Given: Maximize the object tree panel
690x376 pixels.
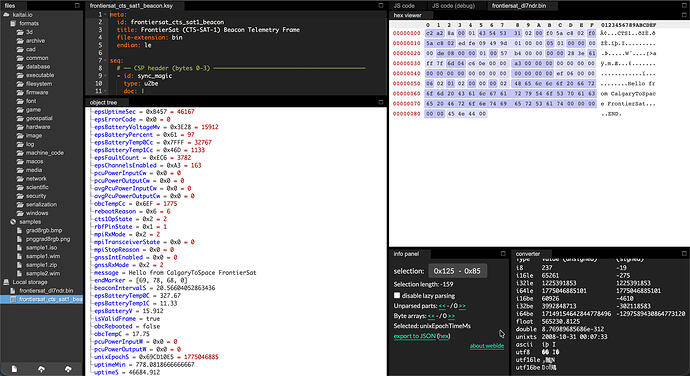Looking at the screenshot, I should point(381,102).
